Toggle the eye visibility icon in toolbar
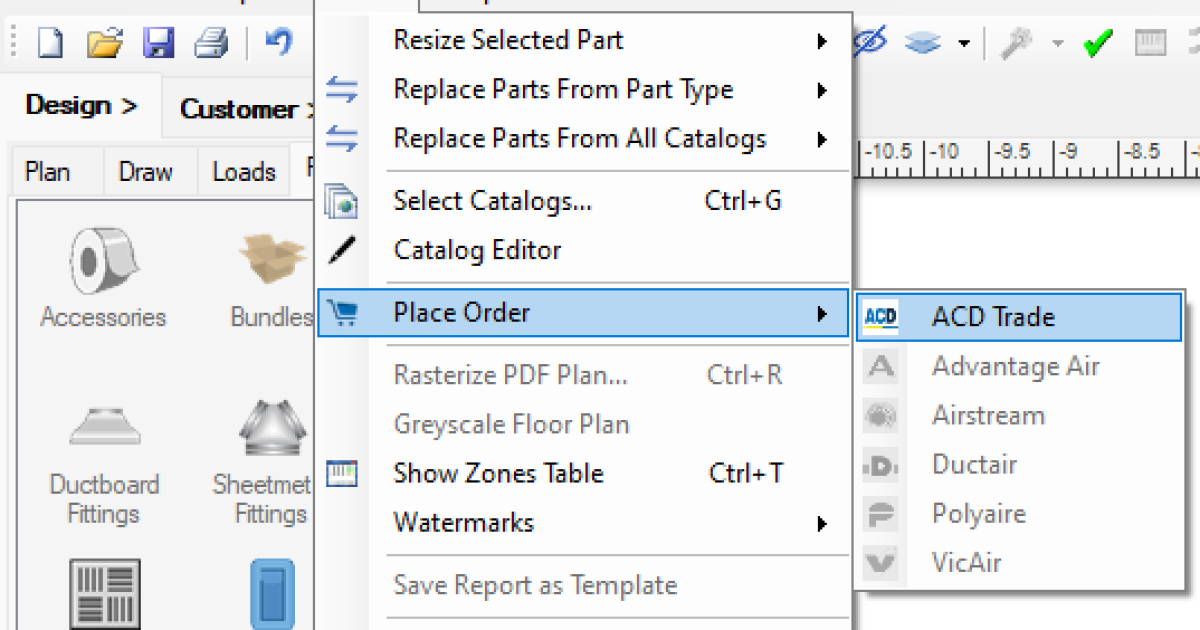 [x=870, y=42]
